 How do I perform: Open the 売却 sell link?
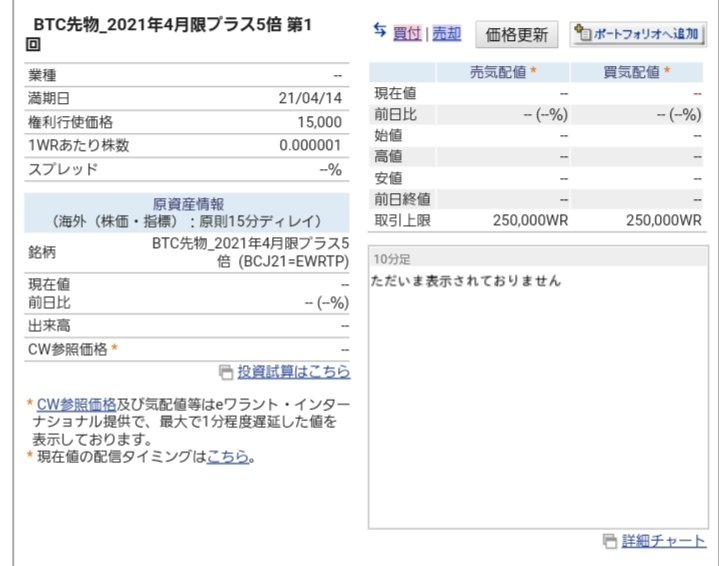pyautogui.click(x=447, y=33)
